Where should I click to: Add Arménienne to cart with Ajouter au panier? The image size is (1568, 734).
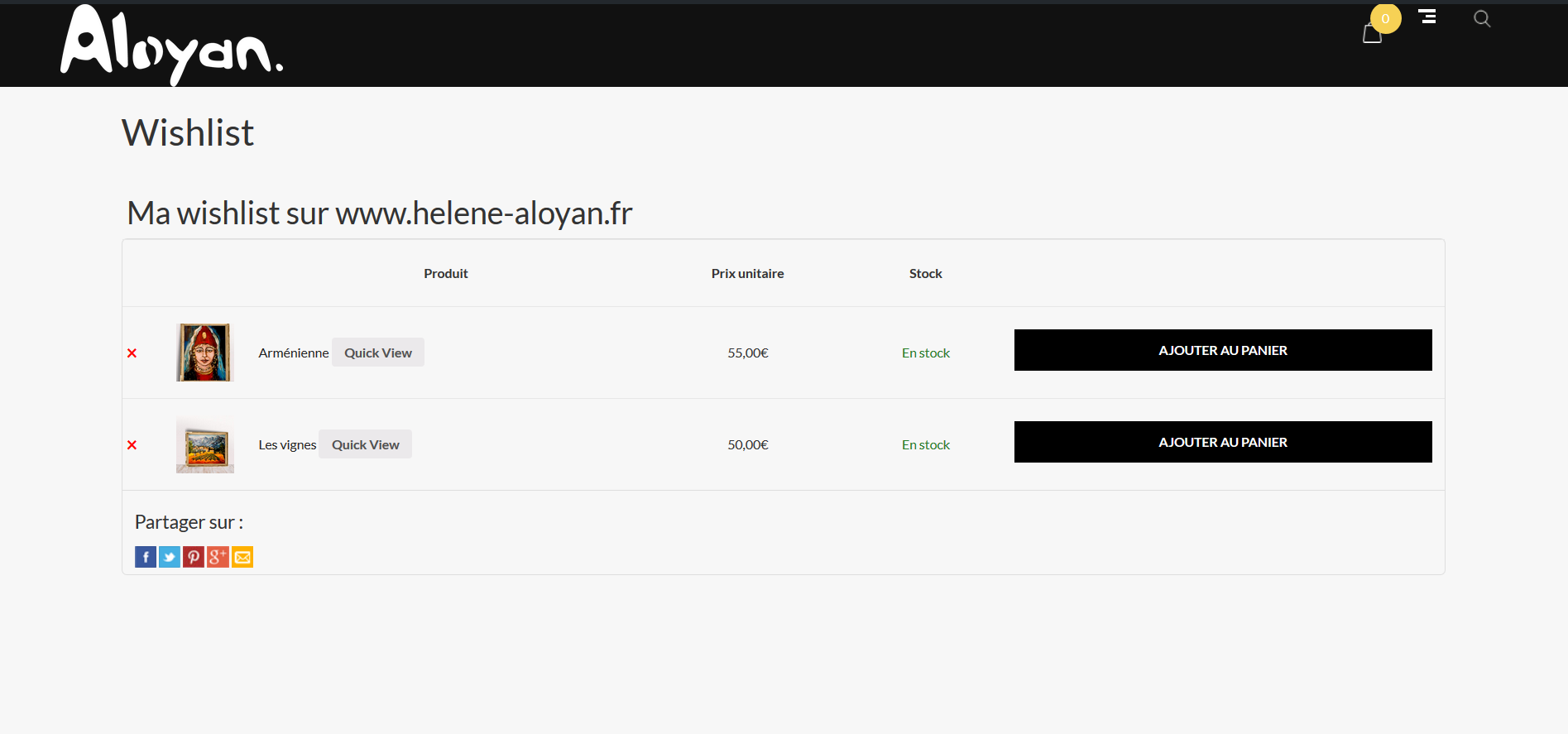pyautogui.click(x=1223, y=350)
